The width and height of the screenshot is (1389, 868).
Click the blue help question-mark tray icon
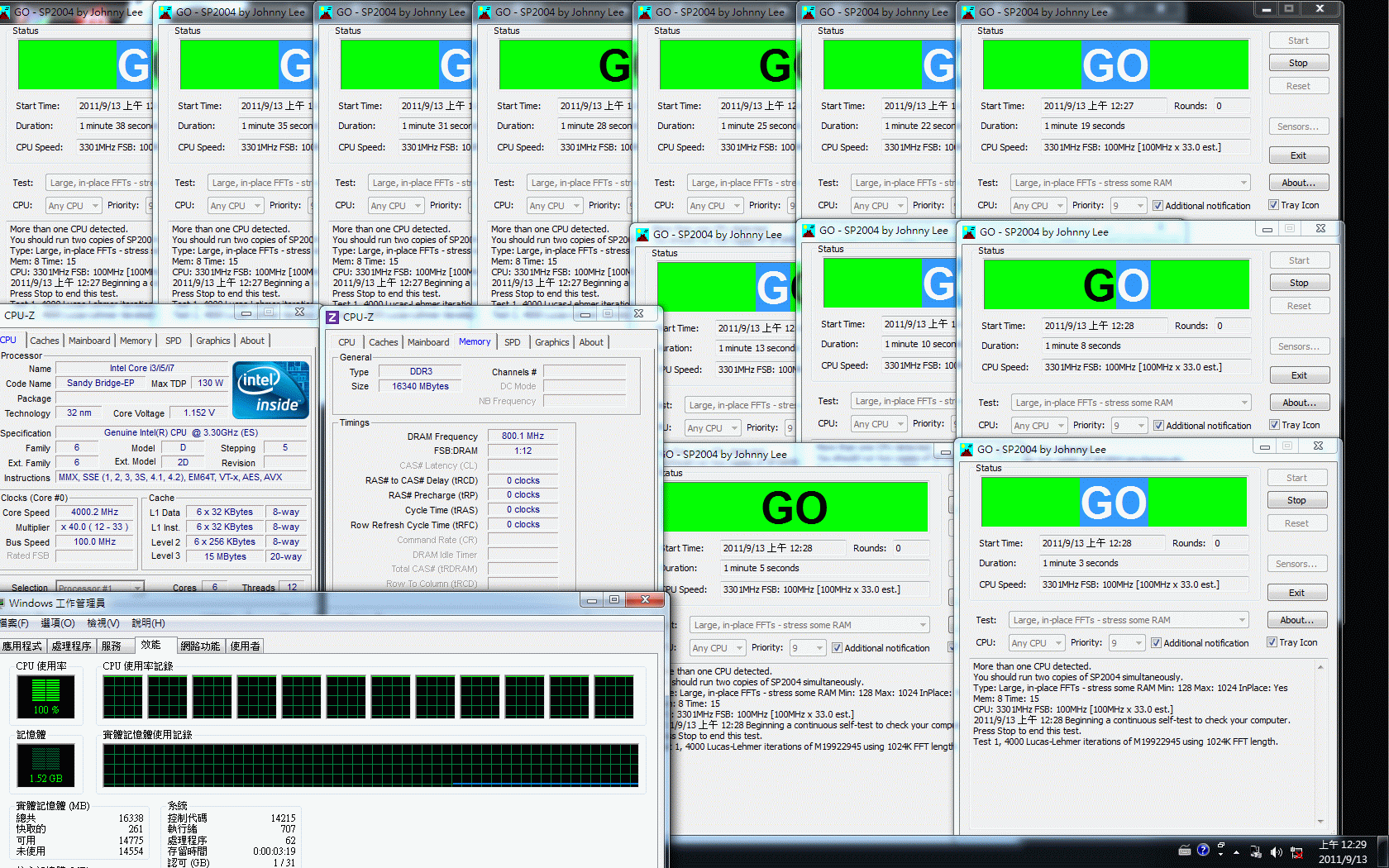point(1203,850)
